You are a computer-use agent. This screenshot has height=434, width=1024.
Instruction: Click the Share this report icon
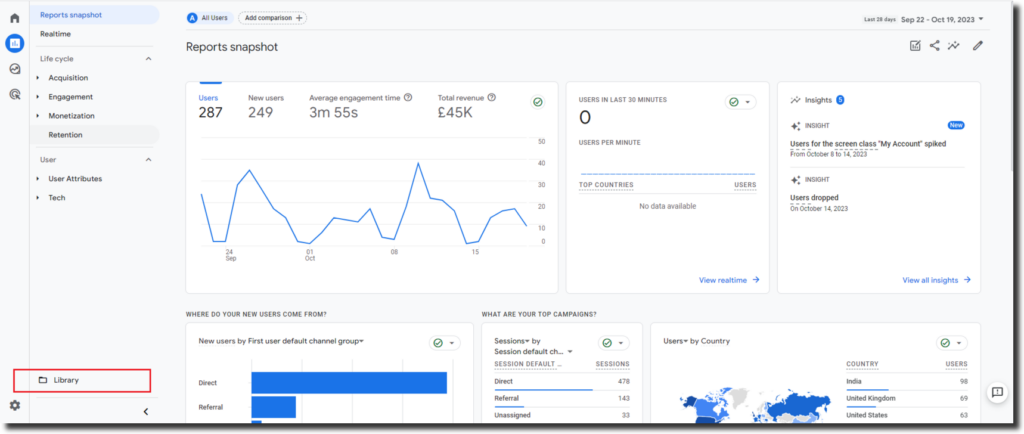pyautogui.click(x=935, y=46)
